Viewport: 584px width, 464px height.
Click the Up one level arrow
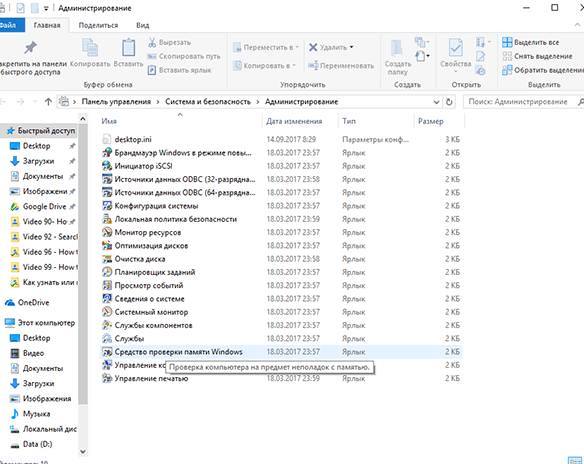pos(48,102)
